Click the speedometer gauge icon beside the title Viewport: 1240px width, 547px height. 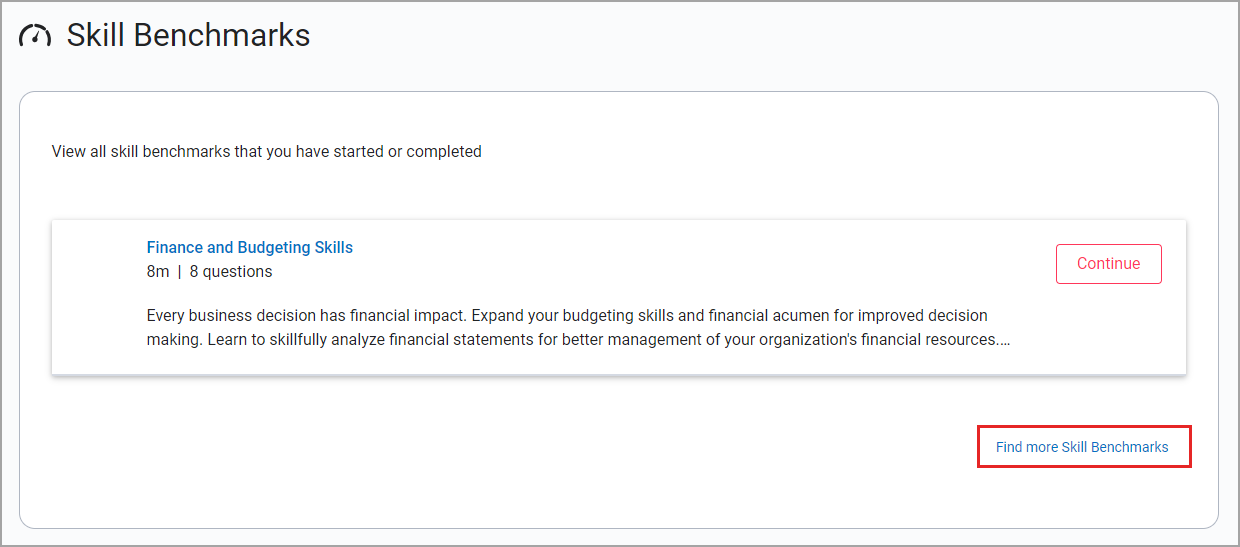pyautogui.click(x=35, y=36)
